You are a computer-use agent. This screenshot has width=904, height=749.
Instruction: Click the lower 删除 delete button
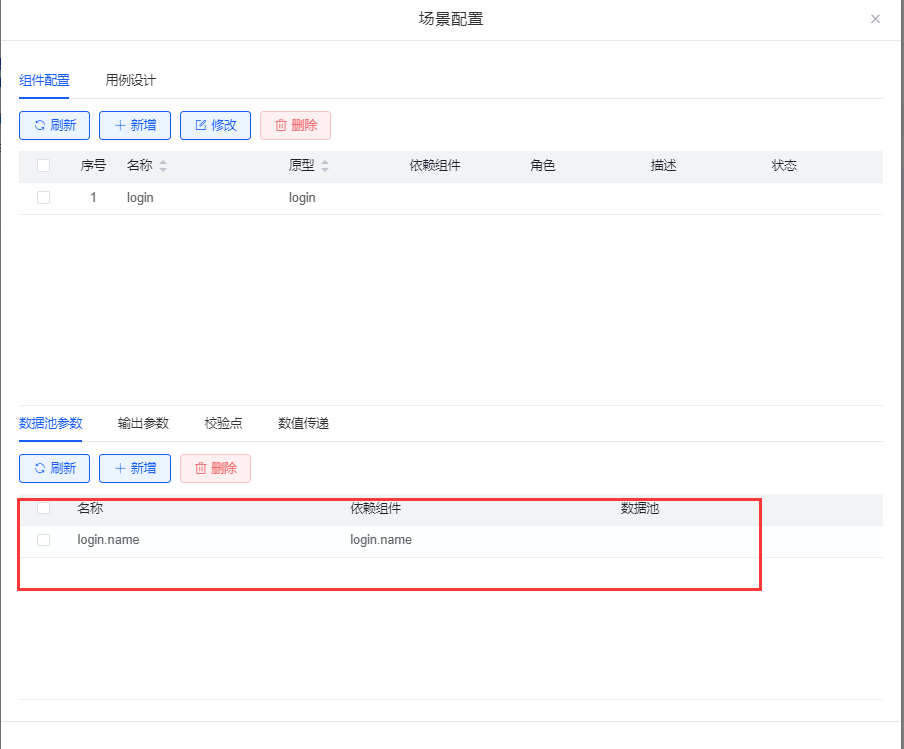[x=215, y=468]
